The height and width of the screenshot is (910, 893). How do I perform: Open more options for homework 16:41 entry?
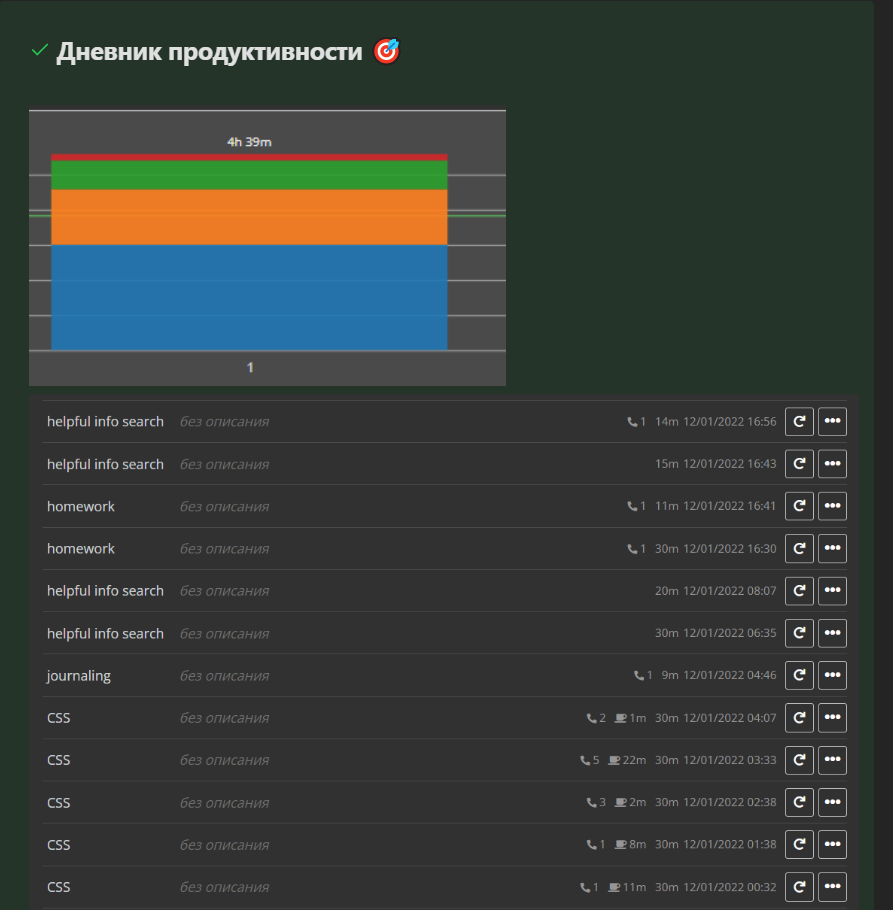[x=832, y=506]
